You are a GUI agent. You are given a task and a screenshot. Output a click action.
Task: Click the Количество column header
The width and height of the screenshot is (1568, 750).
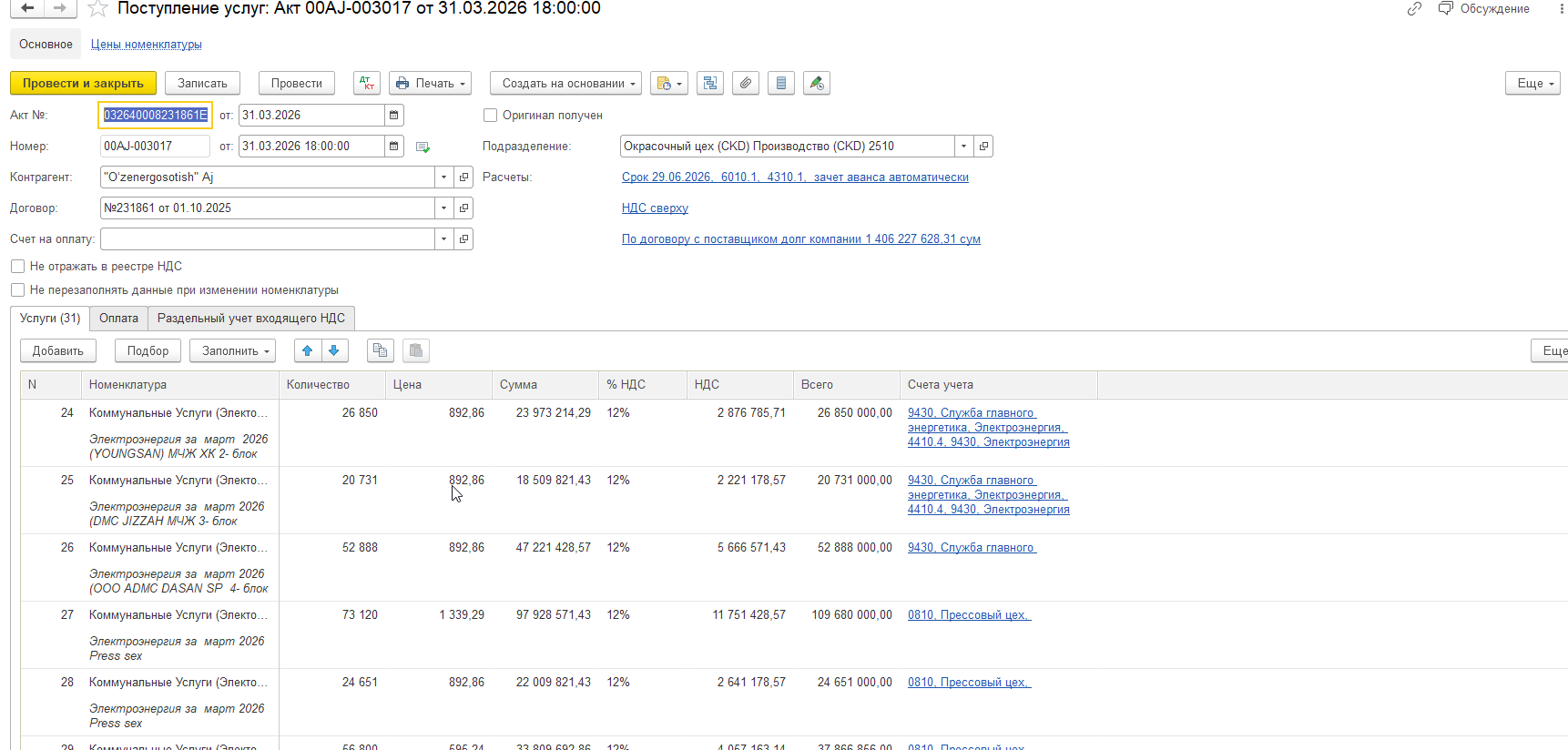pos(332,385)
